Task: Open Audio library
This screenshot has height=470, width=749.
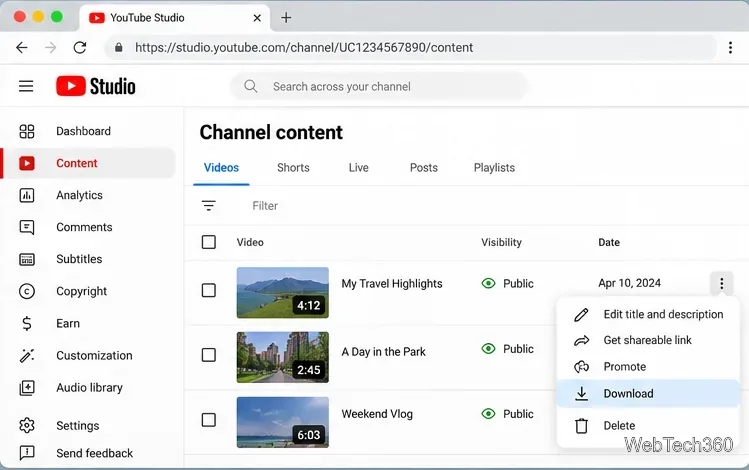Action: 89,387
